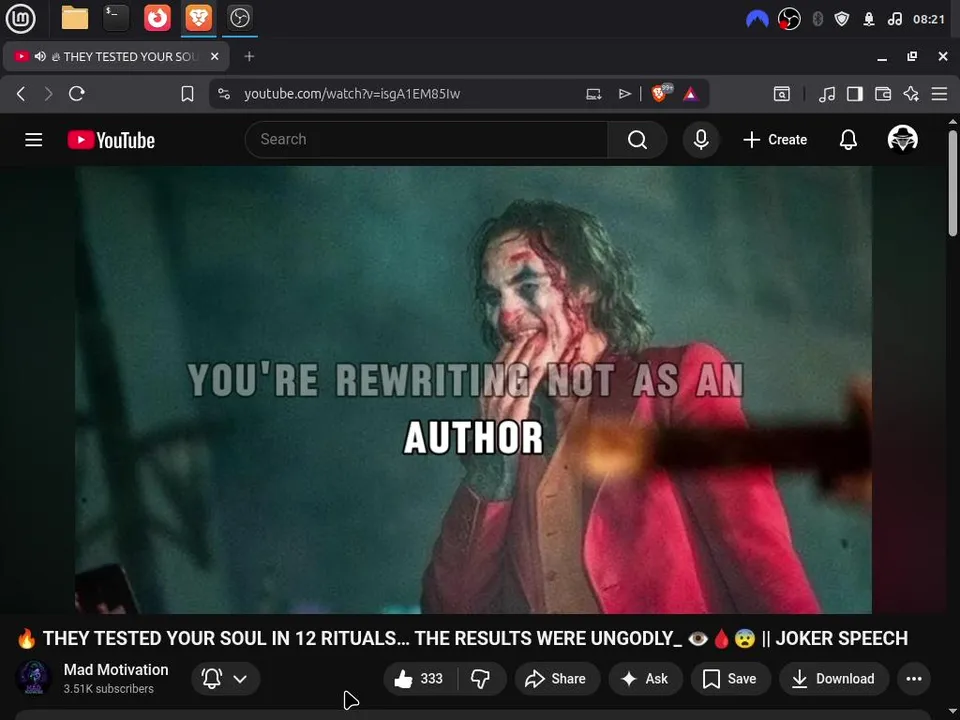The width and height of the screenshot is (960, 720).
Task: Toggle the browser sidebar panel
Action: [855, 94]
